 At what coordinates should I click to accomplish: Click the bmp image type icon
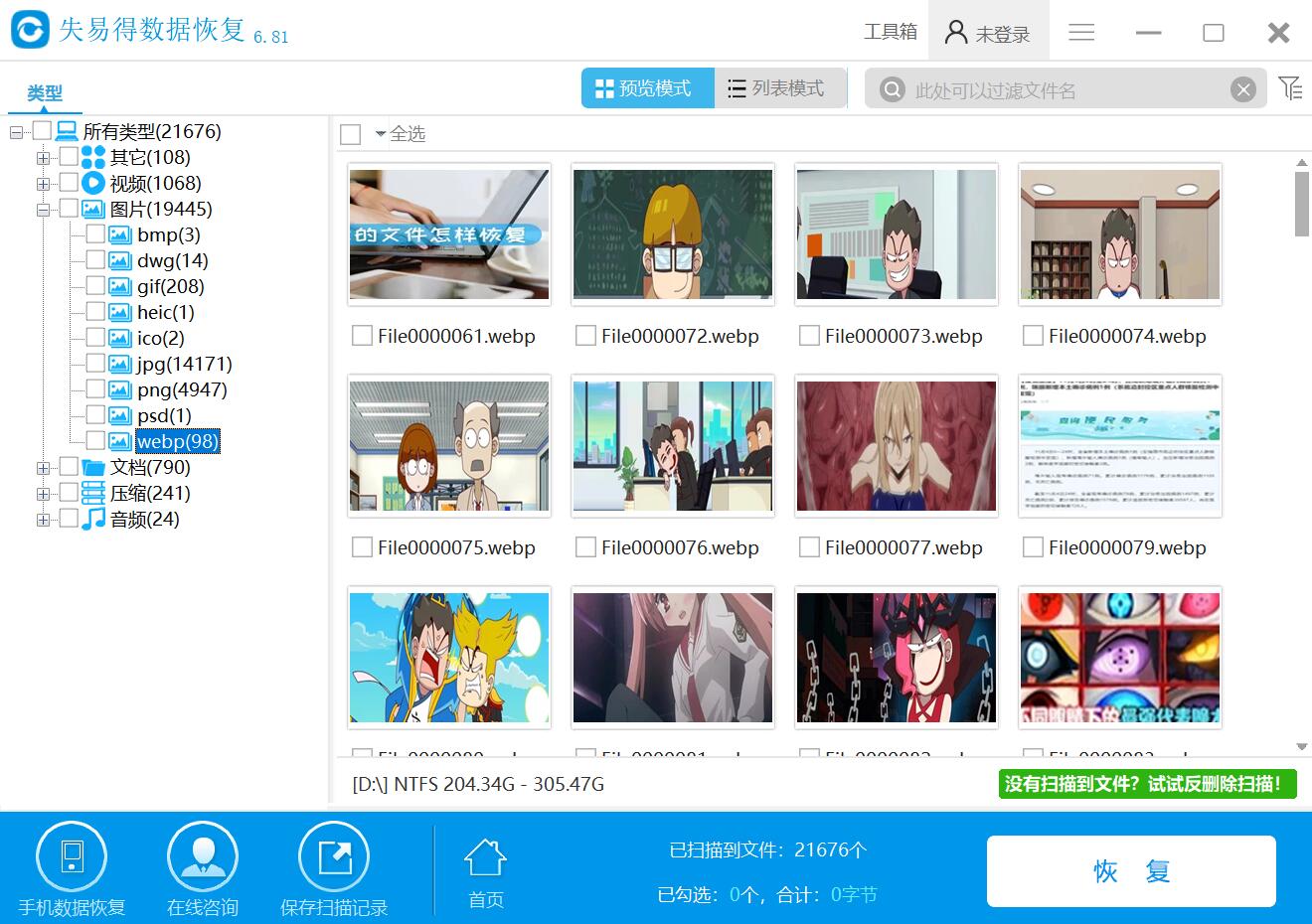(x=120, y=234)
